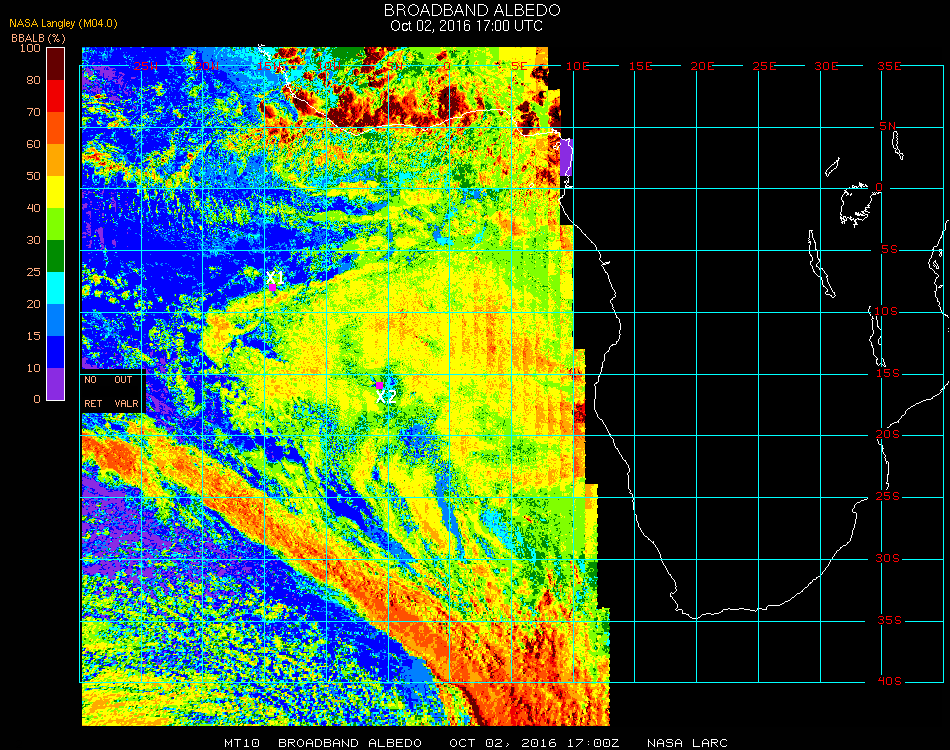The height and width of the screenshot is (750, 950).
Task: Click the '10S' latitude label
Action: point(886,311)
